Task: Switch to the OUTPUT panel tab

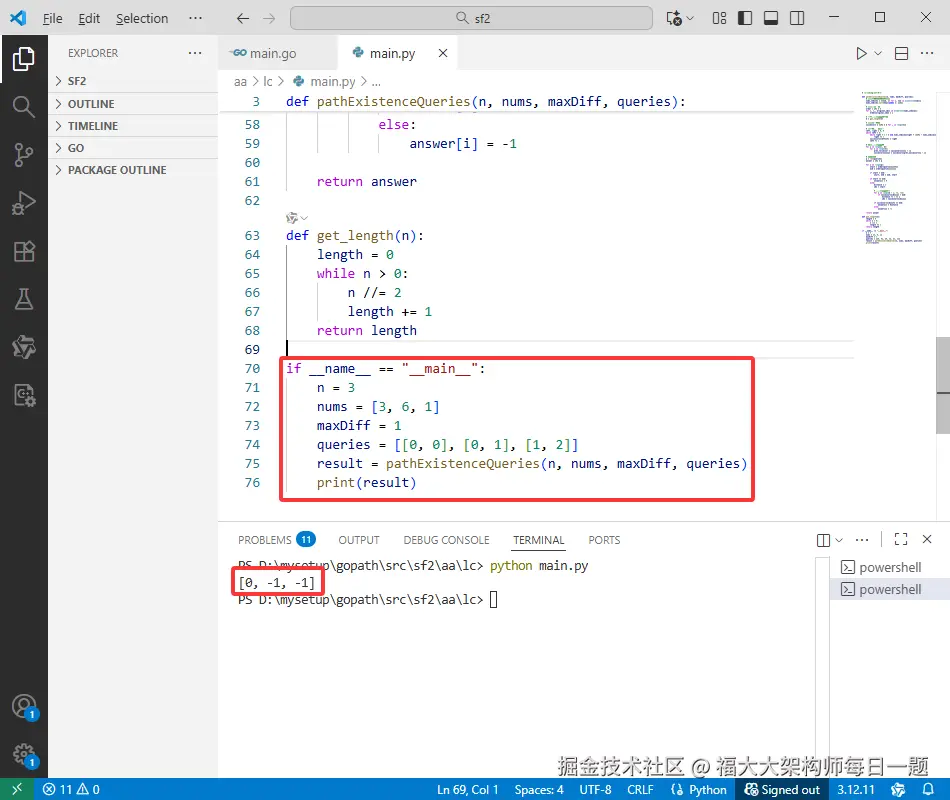Action: pos(359,539)
